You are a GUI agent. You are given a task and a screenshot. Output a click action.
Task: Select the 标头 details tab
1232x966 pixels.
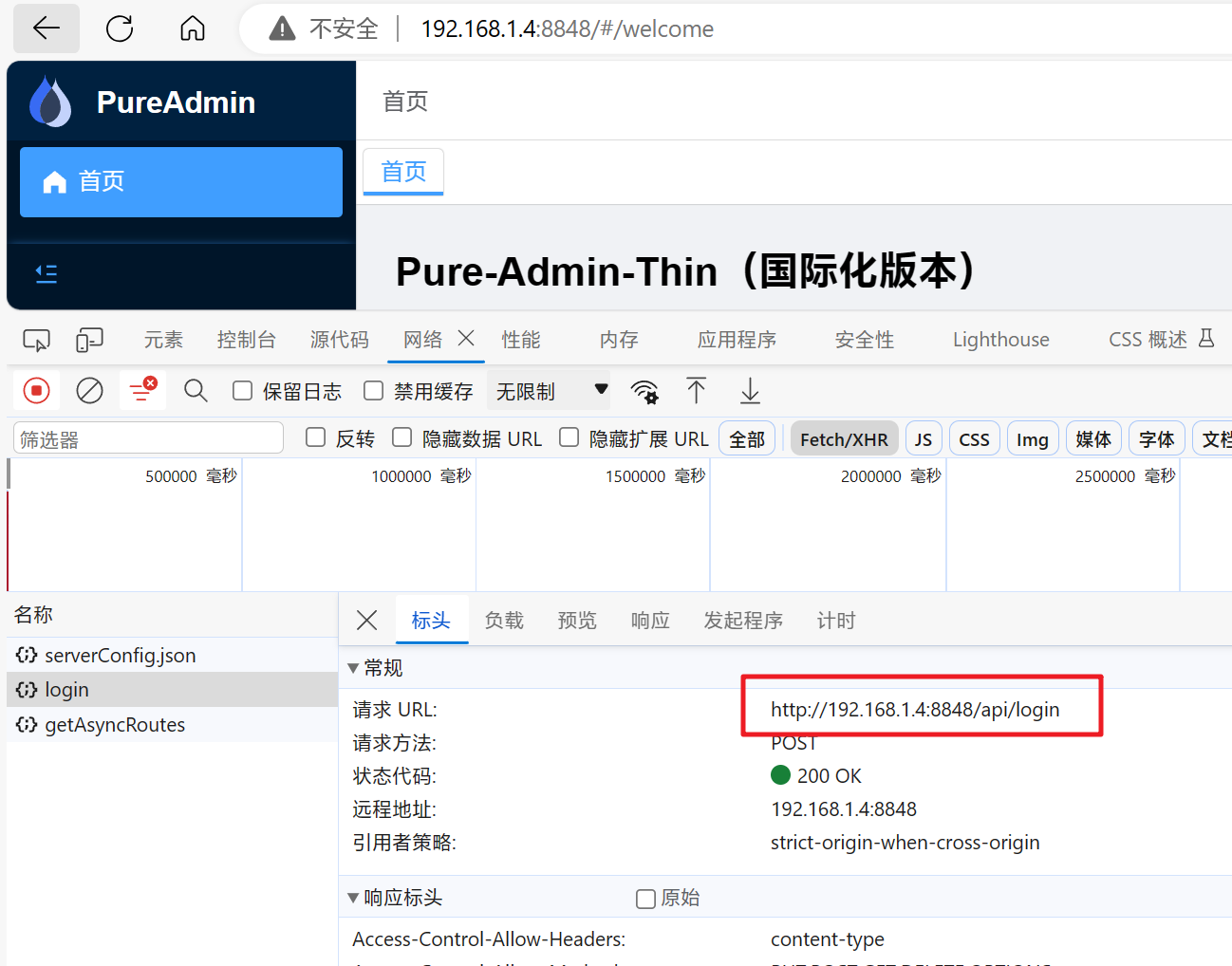coord(431,621)
